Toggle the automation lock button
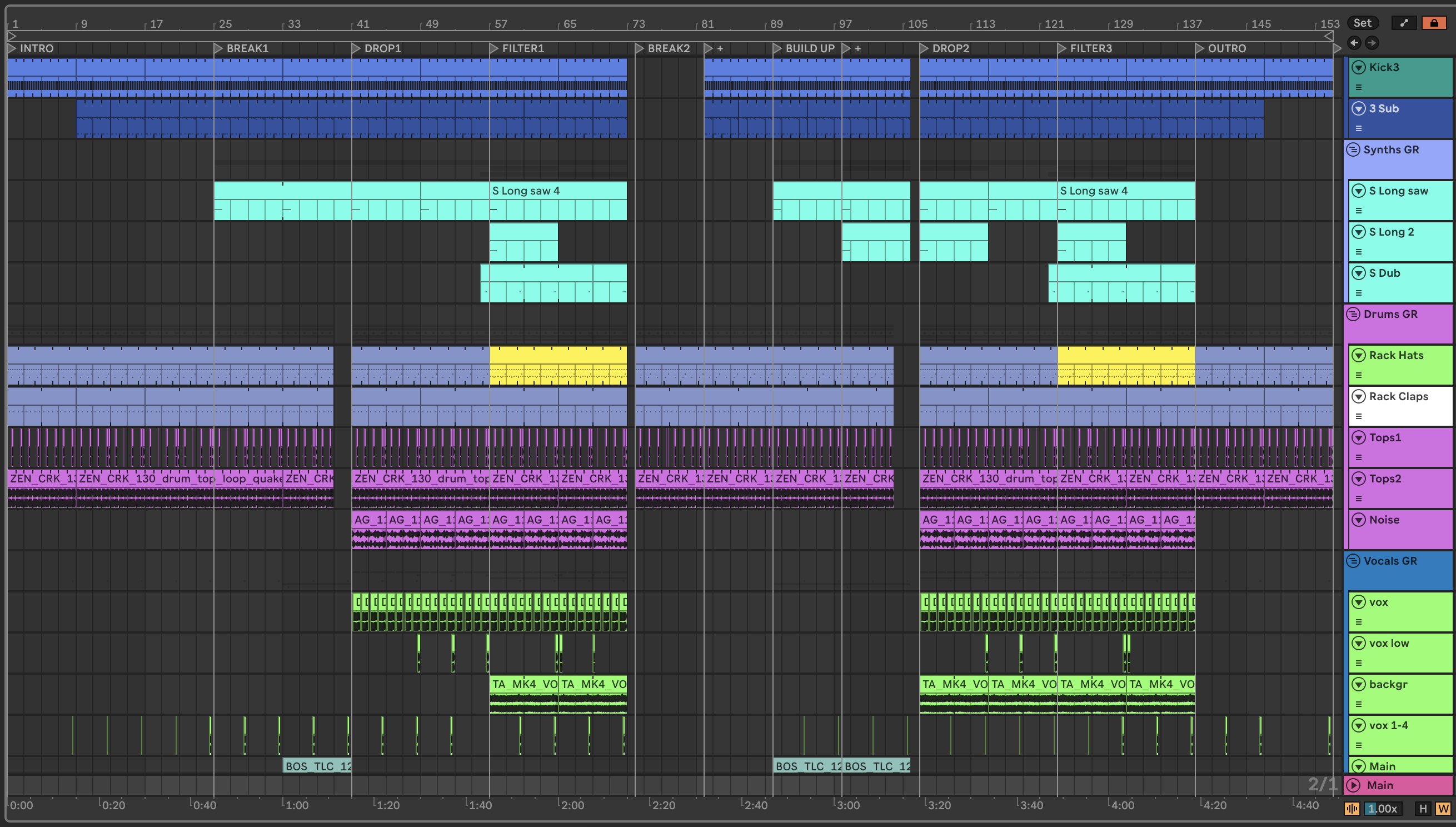Image resolution: width=1456 pixels, height=827 pixels. tap(1434, 23)
